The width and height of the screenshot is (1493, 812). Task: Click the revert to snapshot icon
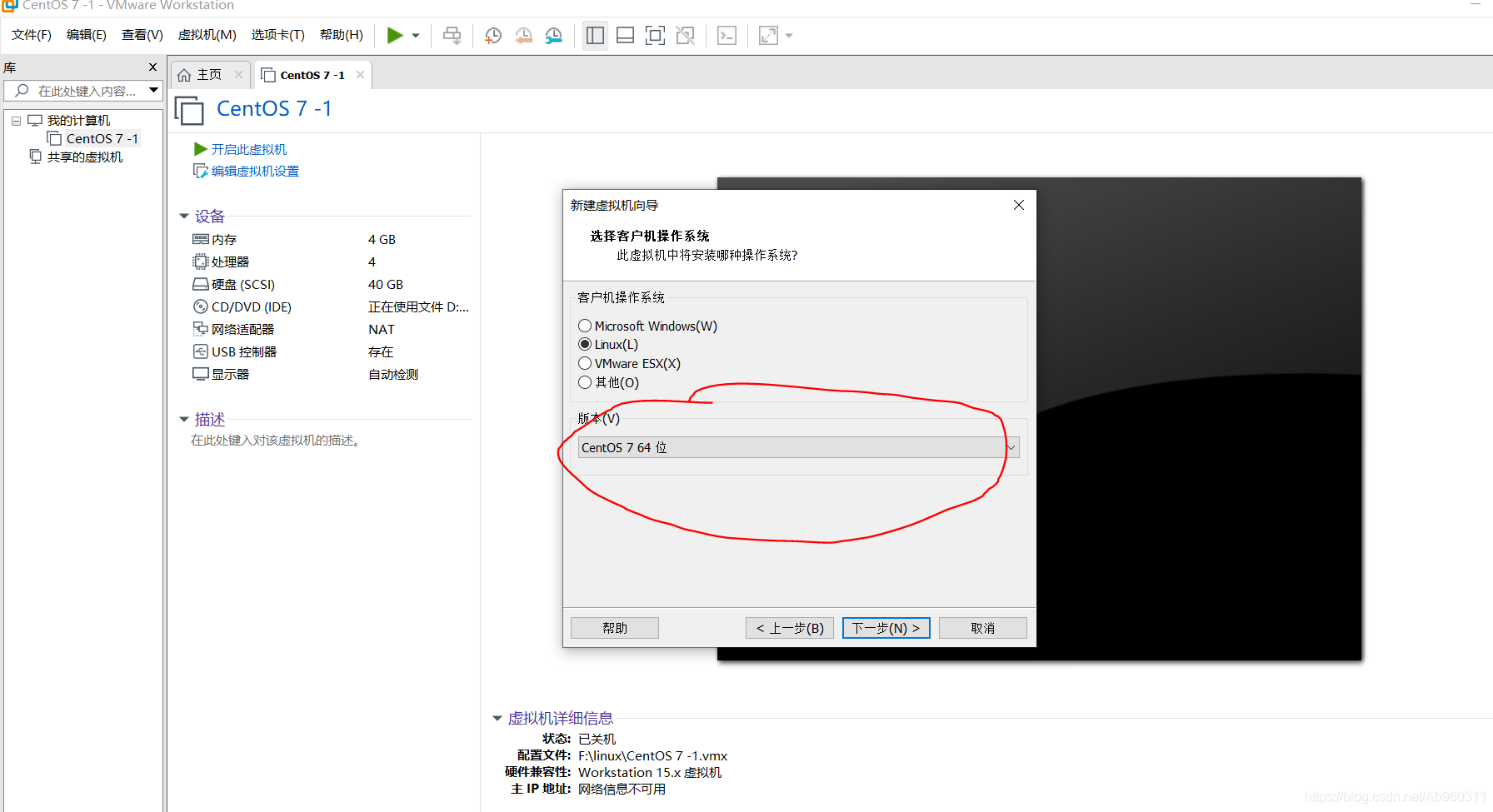pos(523,35)
